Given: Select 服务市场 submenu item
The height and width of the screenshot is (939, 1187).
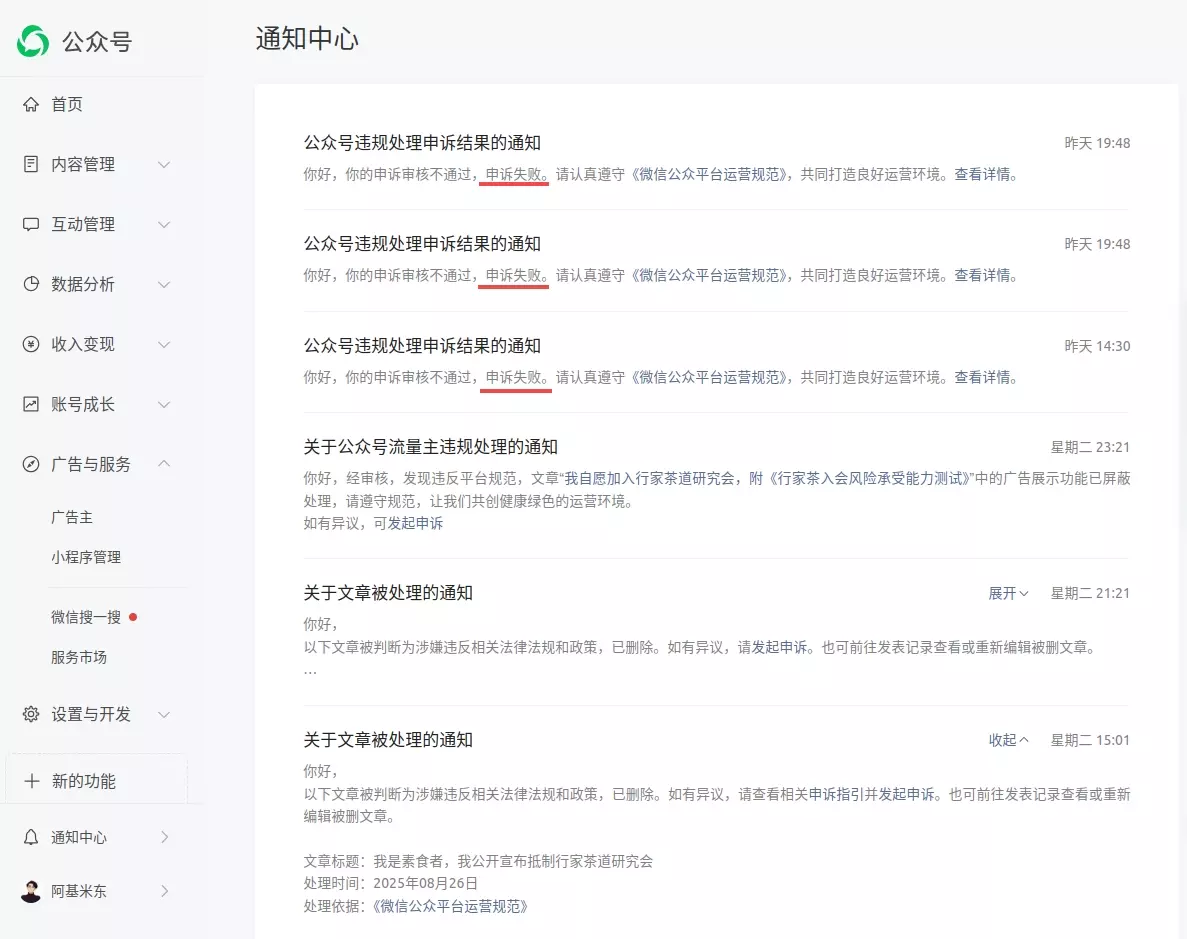Looking at the screenshot, I should point(79,657).
